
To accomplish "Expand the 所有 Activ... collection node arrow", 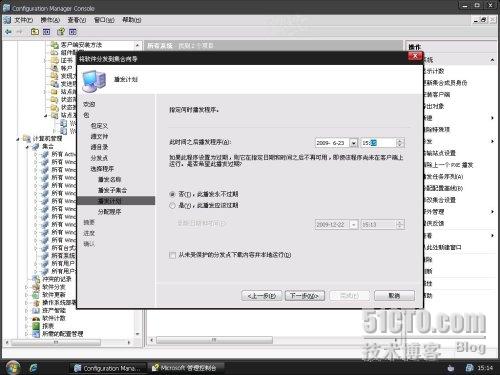I will coord(36,154).
